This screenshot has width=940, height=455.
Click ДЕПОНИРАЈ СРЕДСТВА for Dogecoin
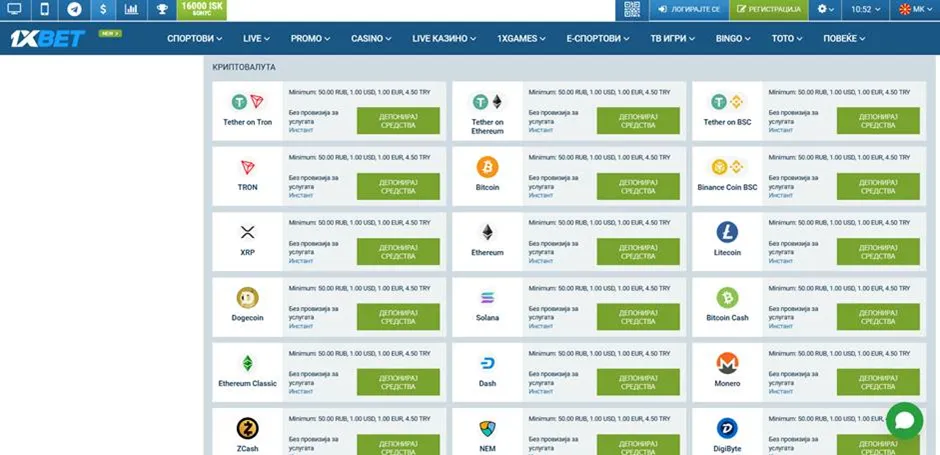[398, 317]
